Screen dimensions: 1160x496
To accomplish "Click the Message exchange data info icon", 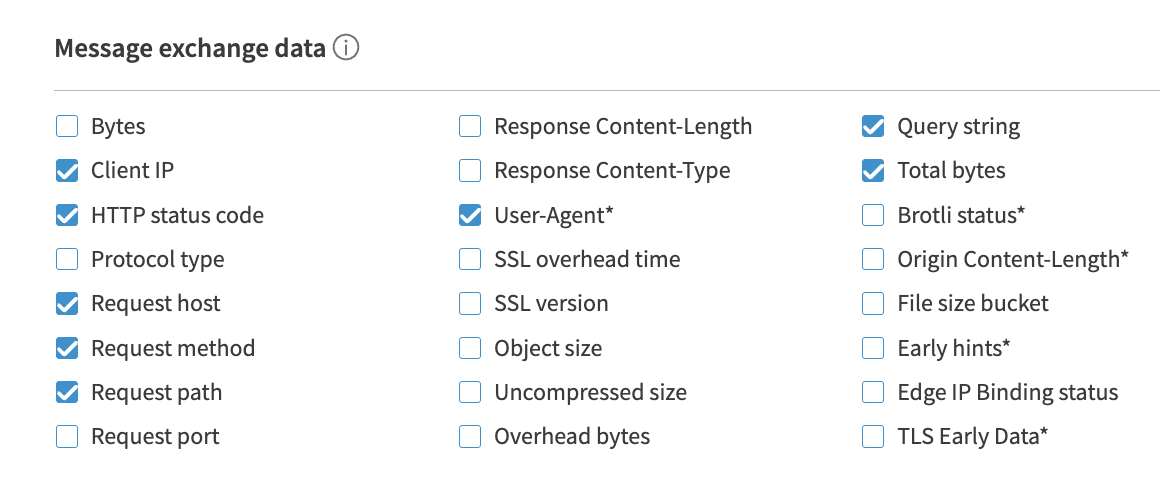I will click(345, 49).
